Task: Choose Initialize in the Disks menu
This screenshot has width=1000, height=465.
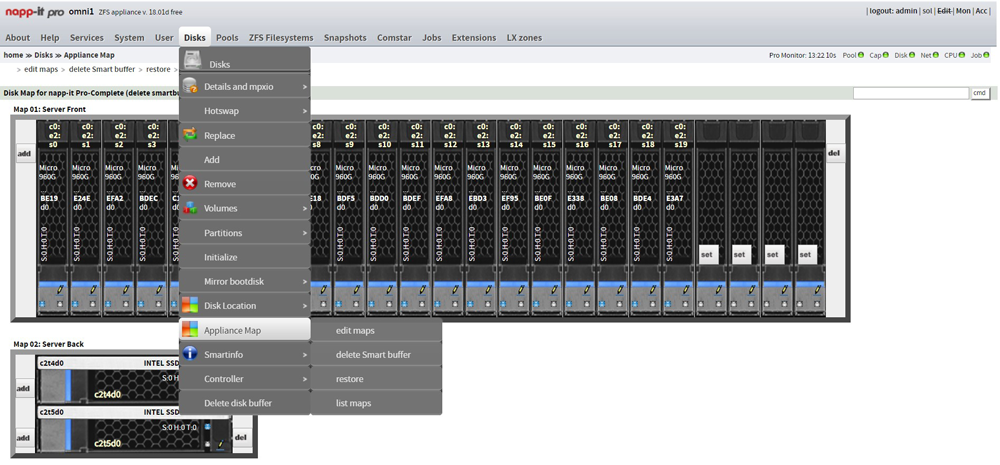Action: pyautogui.click(x=245, y=257)
